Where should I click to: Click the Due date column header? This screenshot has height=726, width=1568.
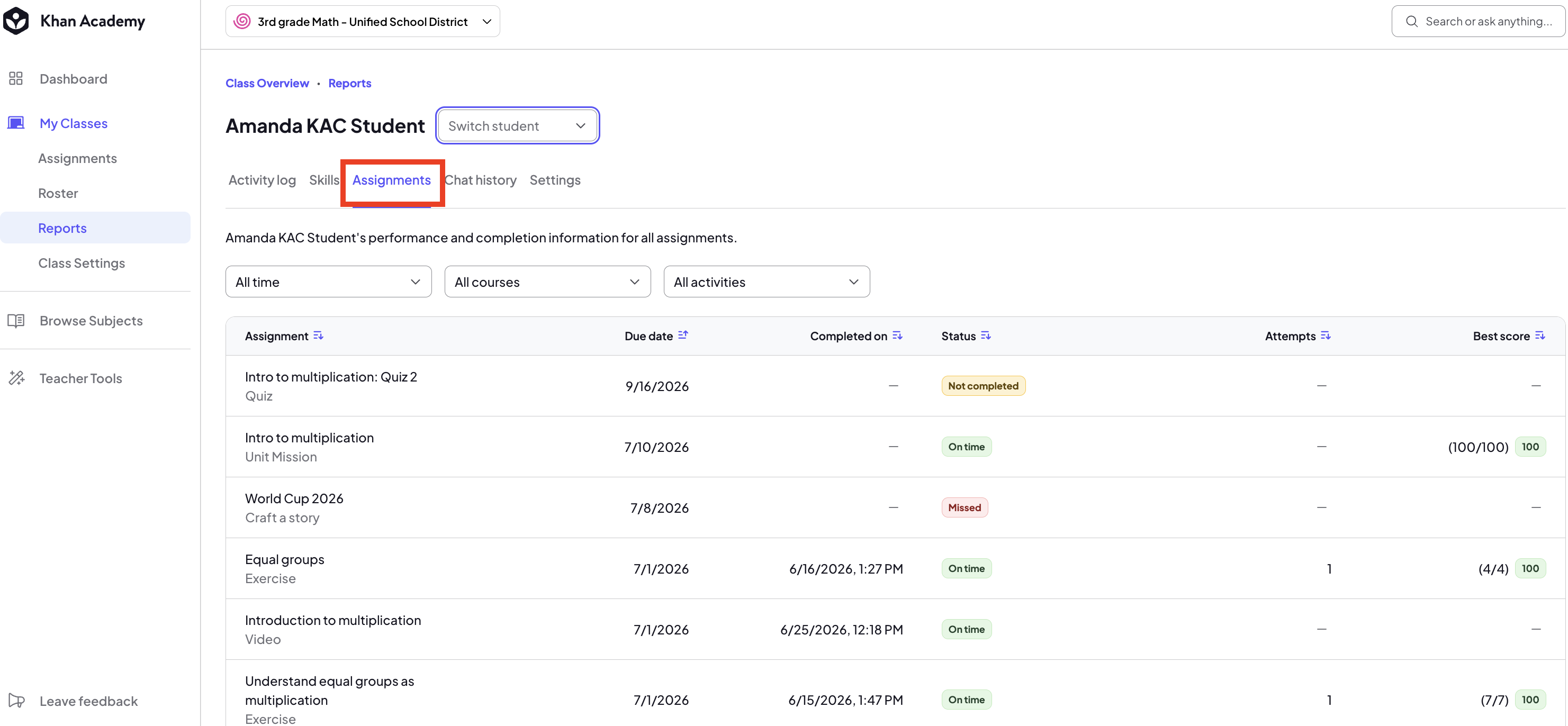648,335
